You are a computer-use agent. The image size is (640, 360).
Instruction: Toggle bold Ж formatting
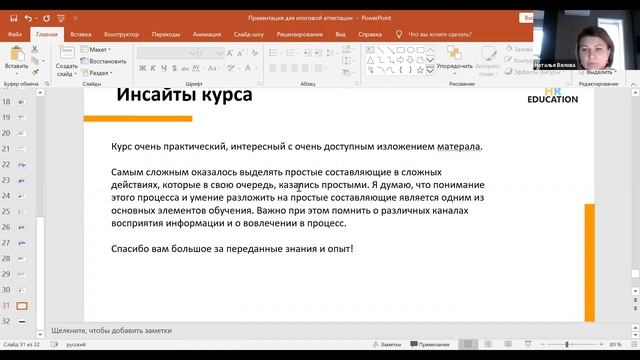point(142,68)
